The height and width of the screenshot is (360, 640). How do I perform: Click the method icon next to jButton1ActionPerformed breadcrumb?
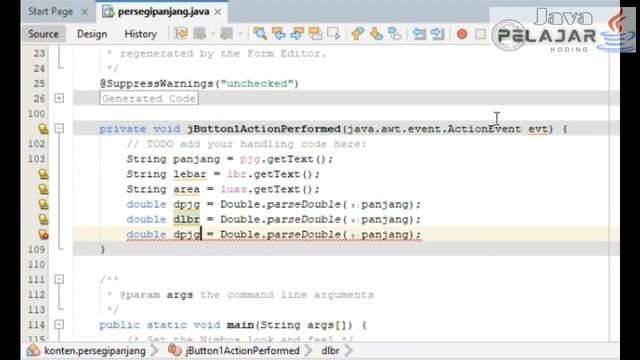pos(175,350)
